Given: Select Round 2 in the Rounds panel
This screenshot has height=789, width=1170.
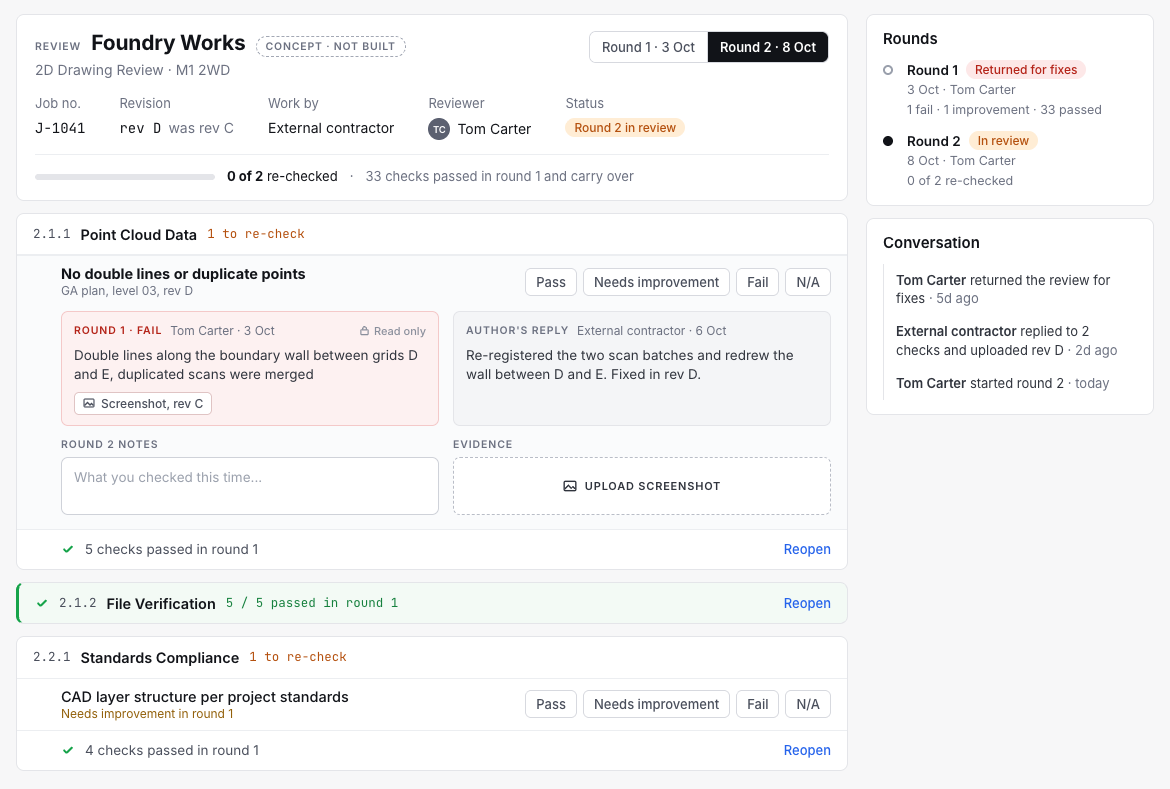Looking at the screenshot, I should (x=933, y=141).
